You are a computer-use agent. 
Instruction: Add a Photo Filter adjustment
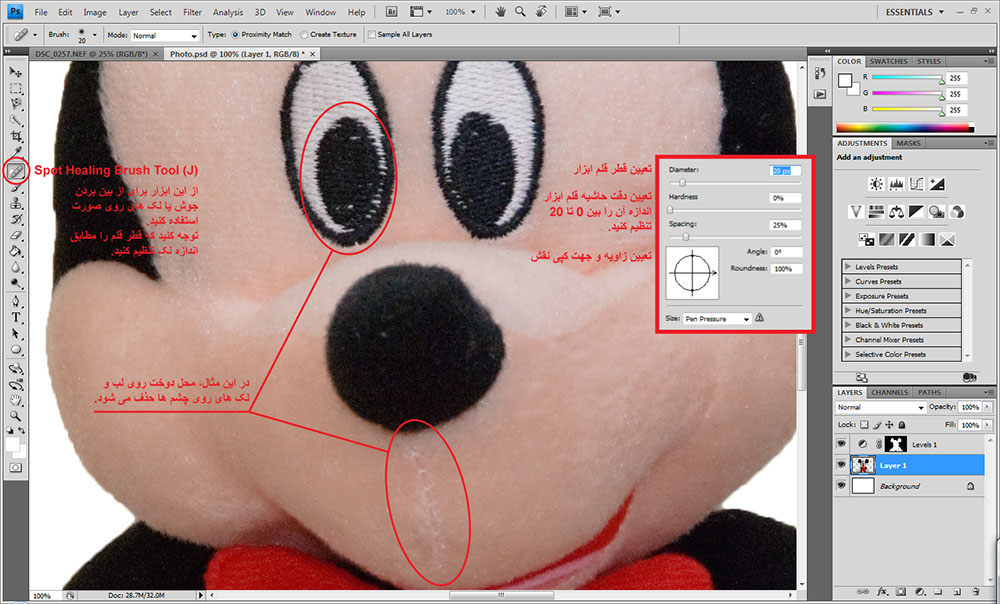936,212
